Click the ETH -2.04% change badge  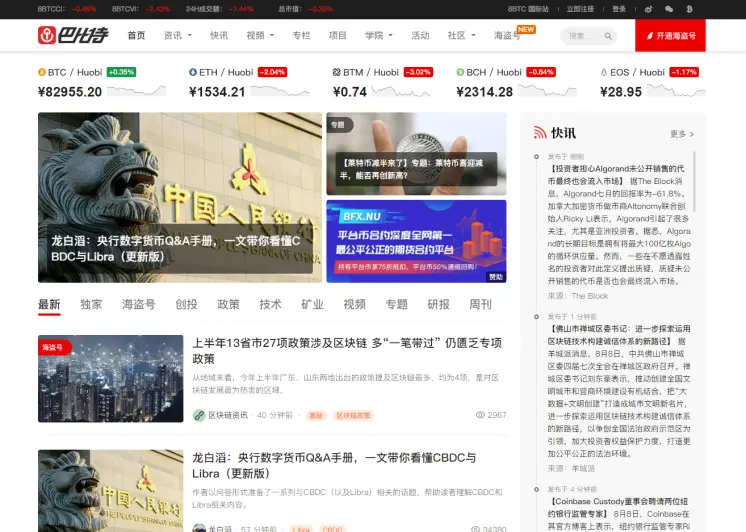(x=272, y=72)
